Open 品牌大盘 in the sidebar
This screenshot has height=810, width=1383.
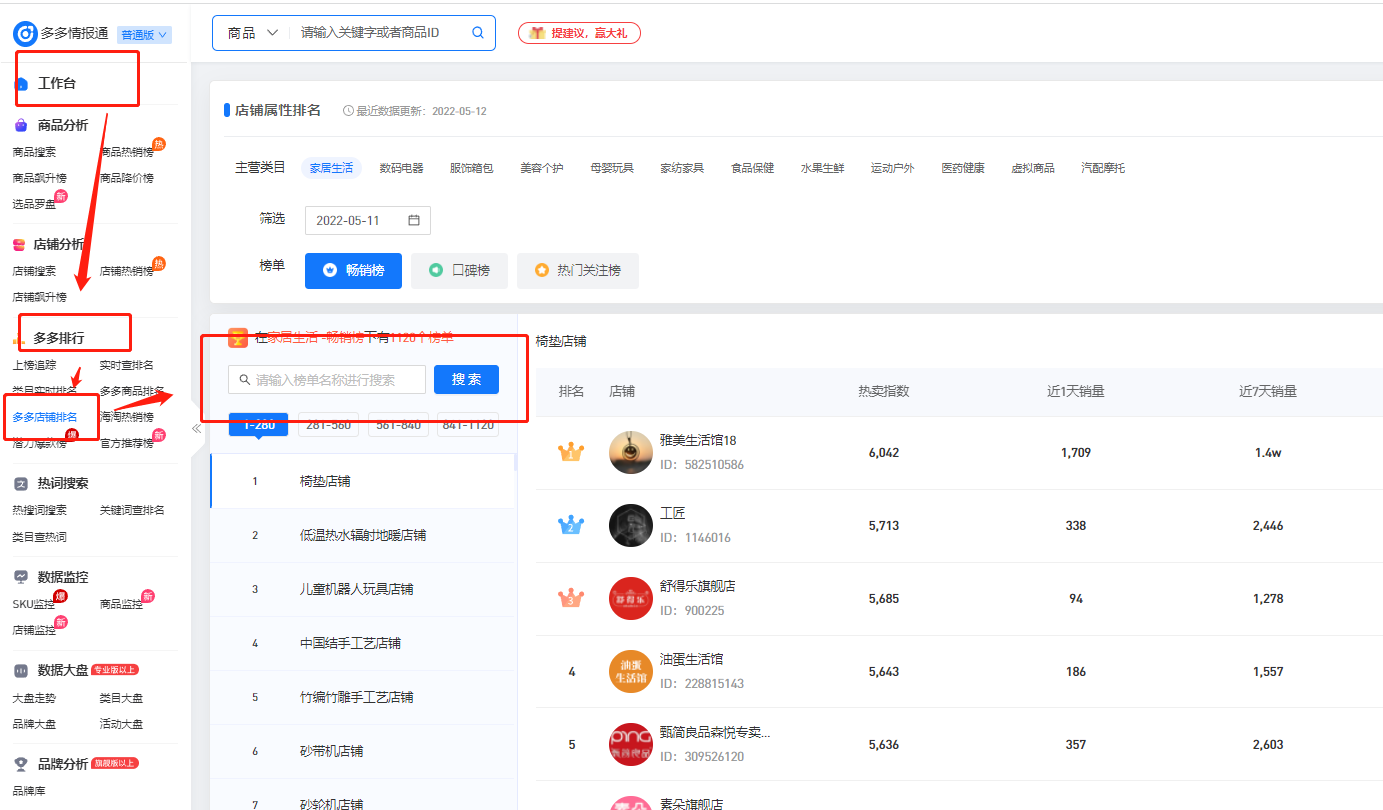pos(34,724)
